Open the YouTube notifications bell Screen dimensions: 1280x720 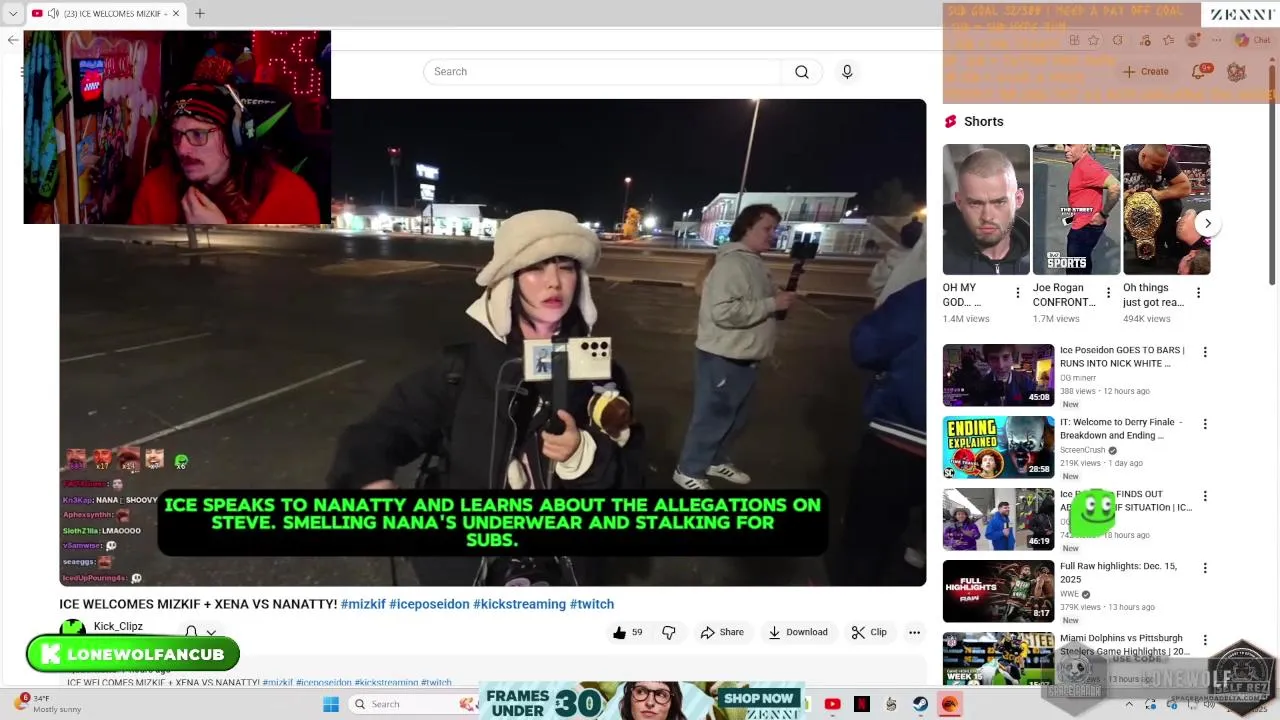coord(1199,72)
